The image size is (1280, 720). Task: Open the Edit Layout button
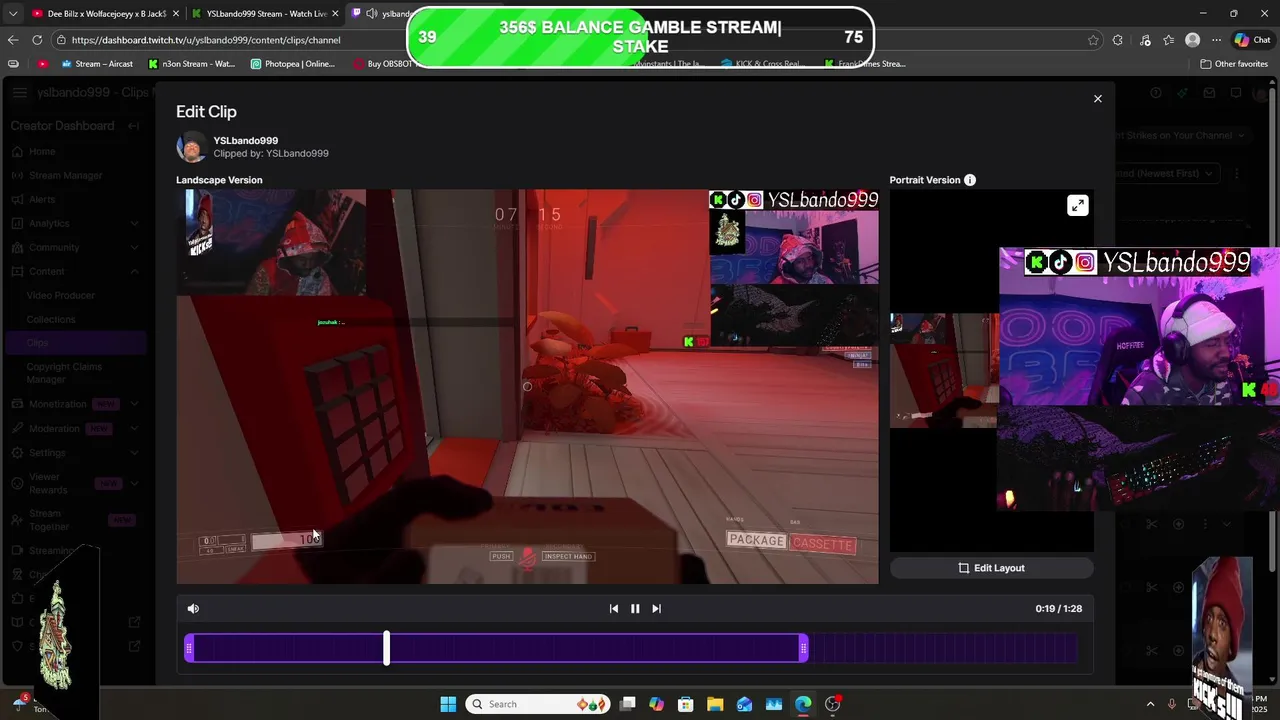pos(991,568)
